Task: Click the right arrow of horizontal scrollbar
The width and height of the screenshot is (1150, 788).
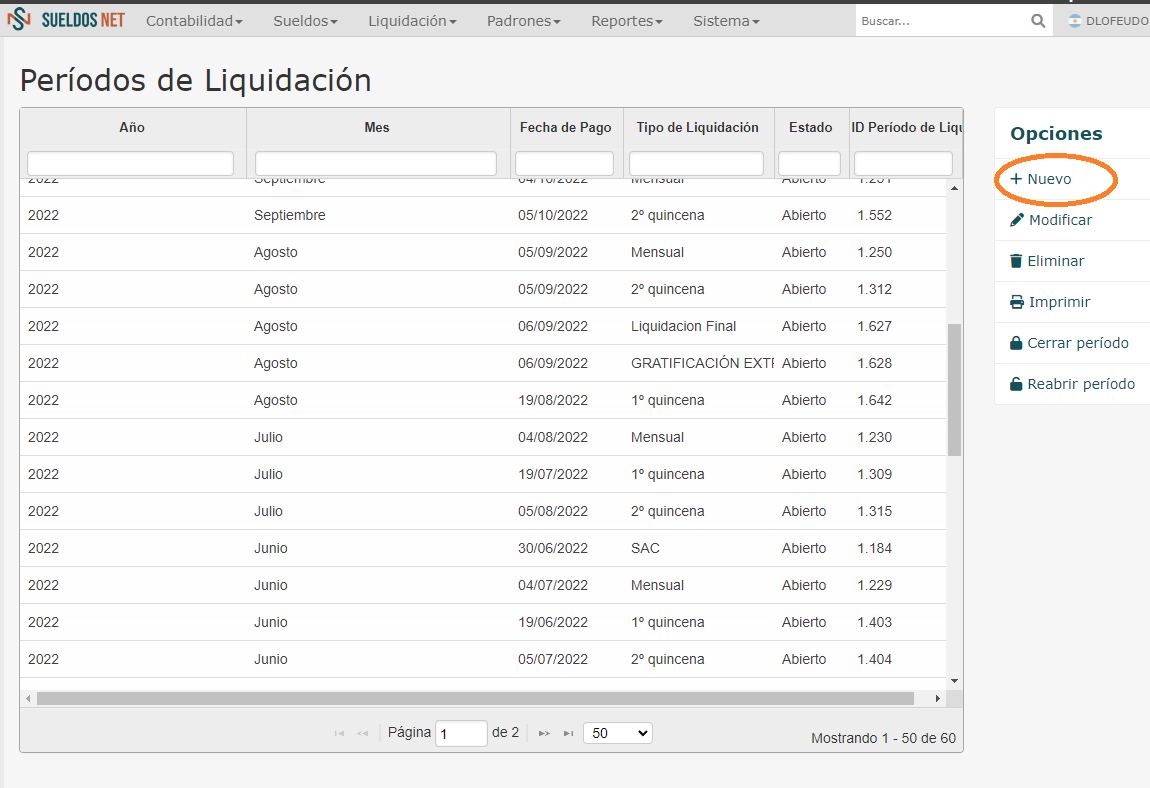Action: [x=937, y=698]
